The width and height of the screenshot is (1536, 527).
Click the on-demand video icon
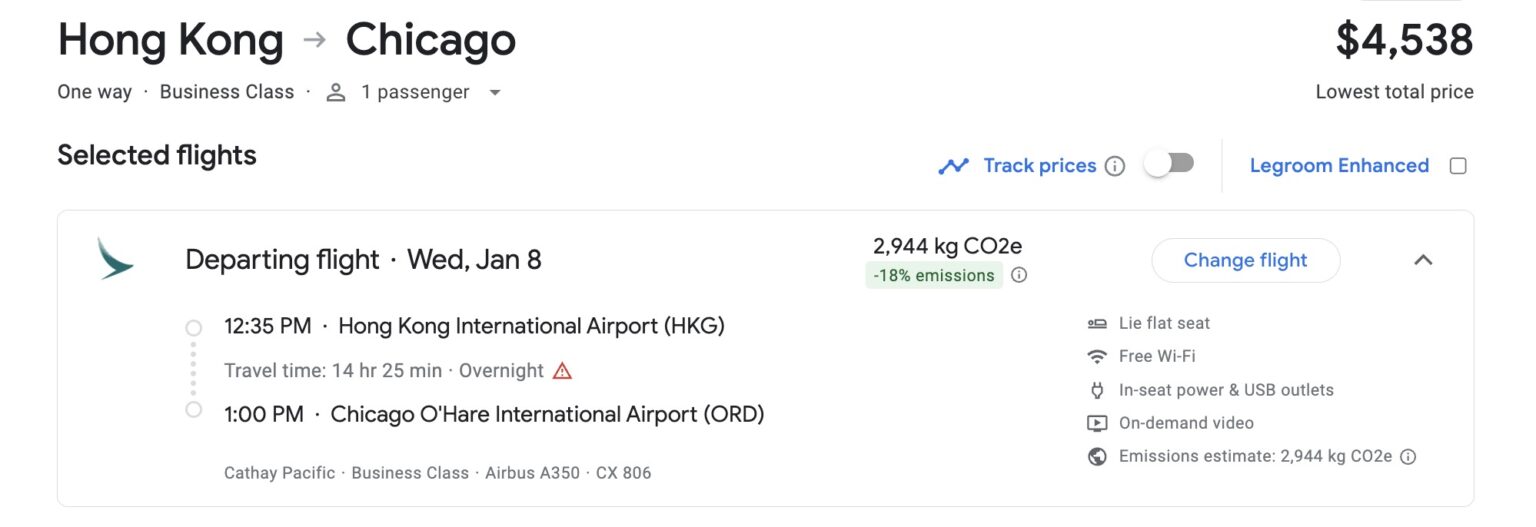1097,423
